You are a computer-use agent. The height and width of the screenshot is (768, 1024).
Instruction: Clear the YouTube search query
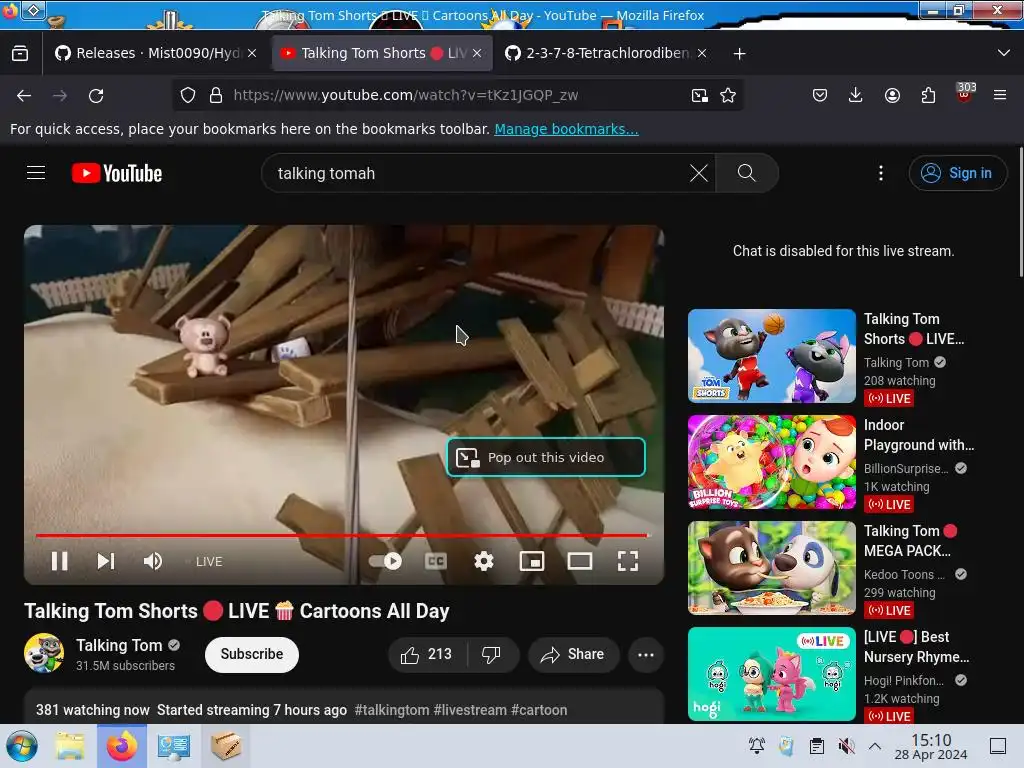(x=699, y=173)
